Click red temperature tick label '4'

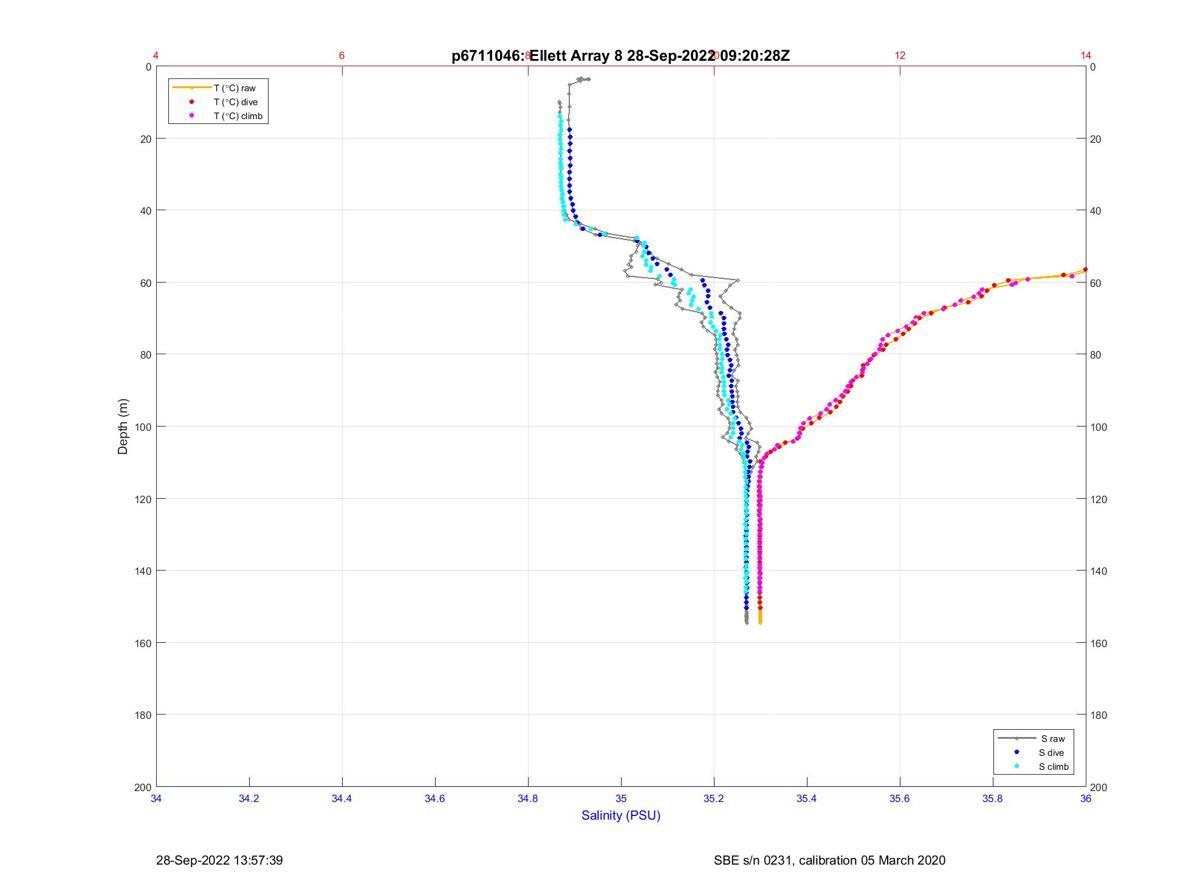click(x=156, y=55)
